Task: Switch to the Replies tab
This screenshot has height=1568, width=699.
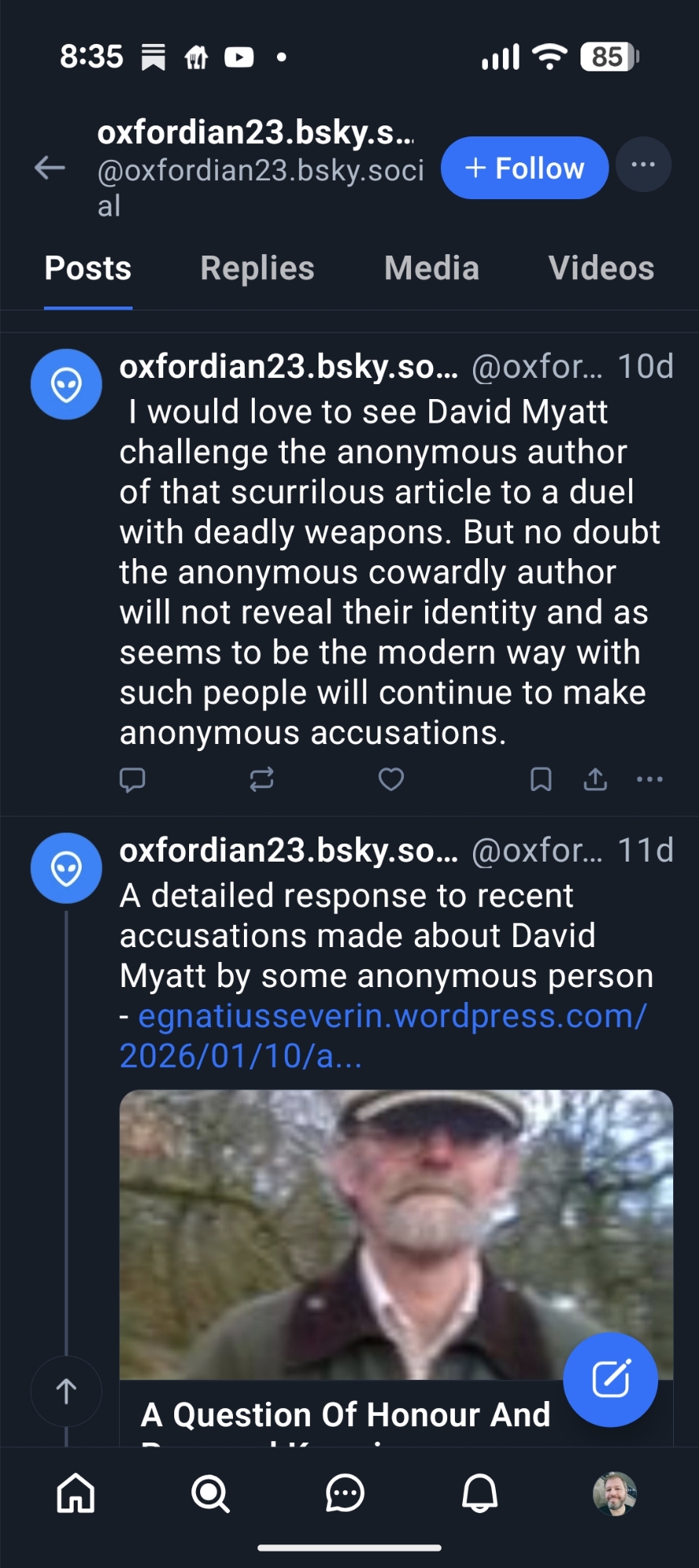Action: tap(257, 268)
